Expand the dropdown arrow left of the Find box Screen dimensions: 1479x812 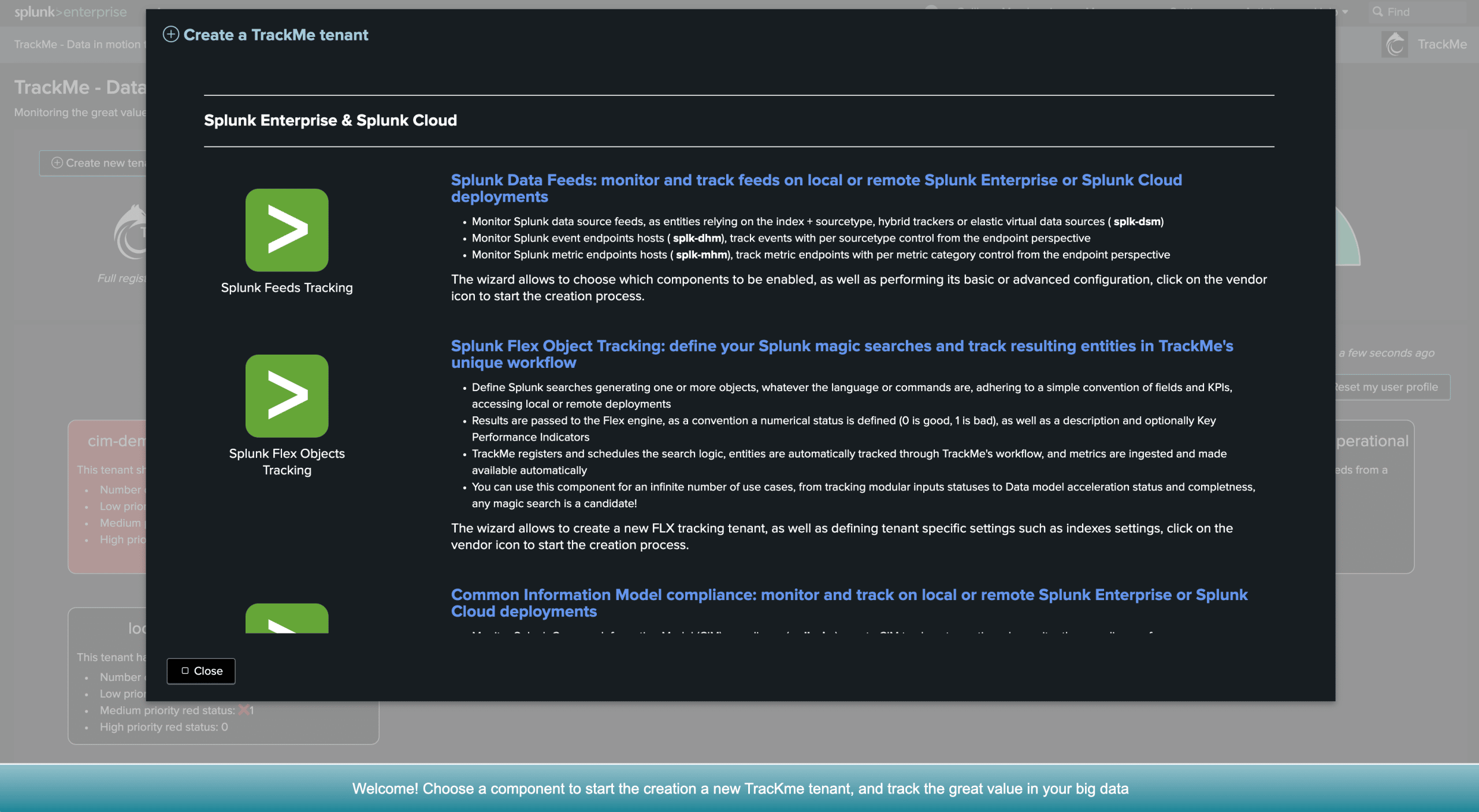(x=1346, y=12)
